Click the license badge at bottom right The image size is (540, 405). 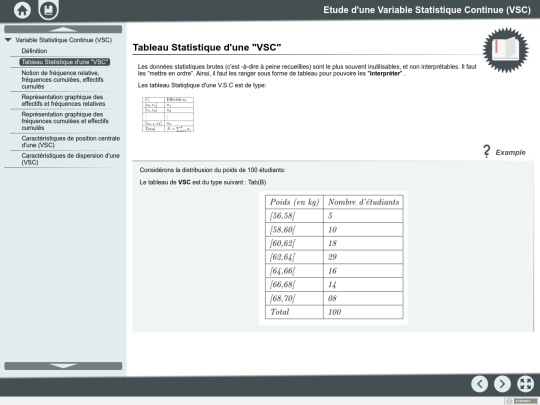pos(521,401)
